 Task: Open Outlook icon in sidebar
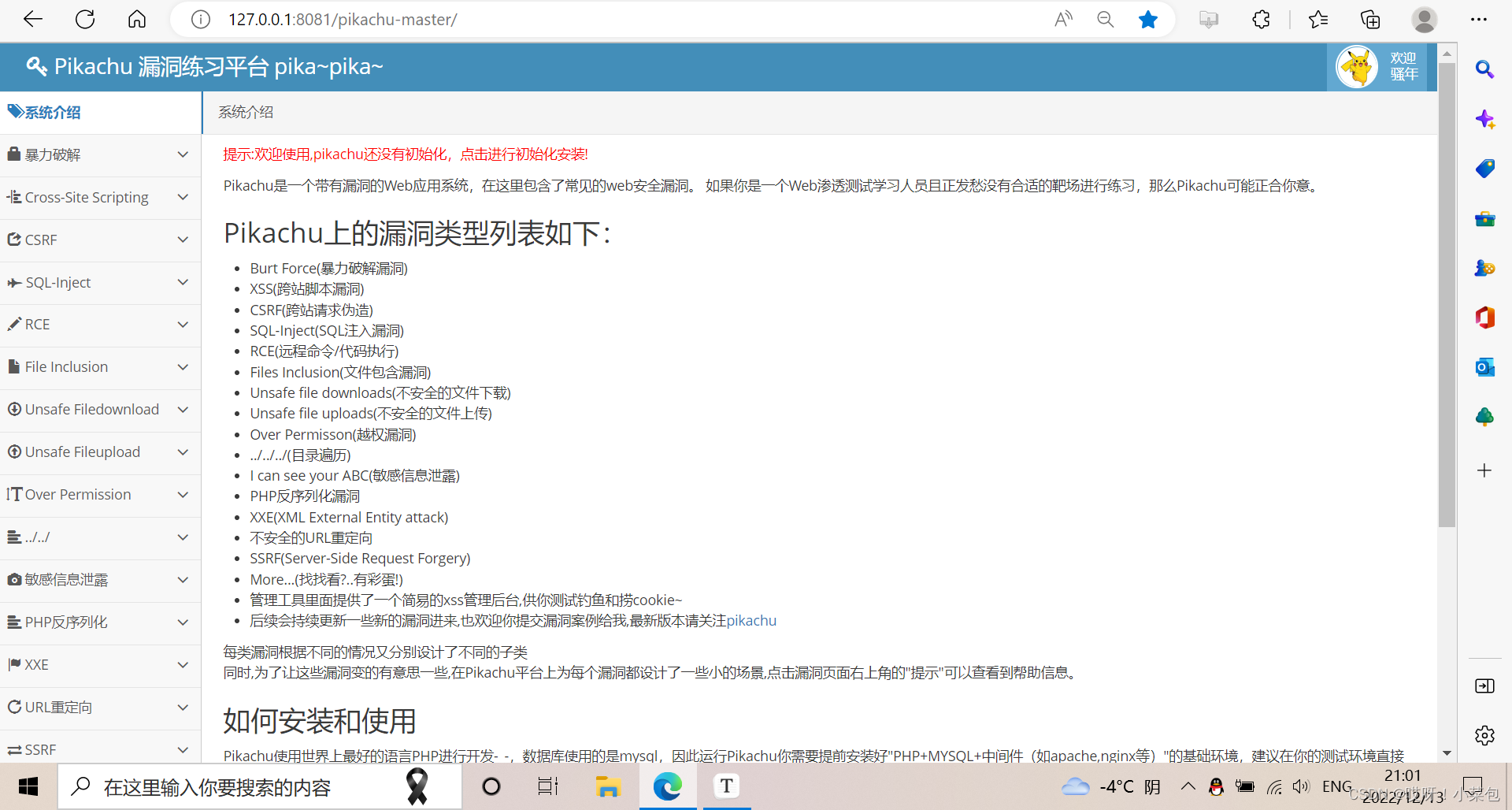click(1484, 367)
